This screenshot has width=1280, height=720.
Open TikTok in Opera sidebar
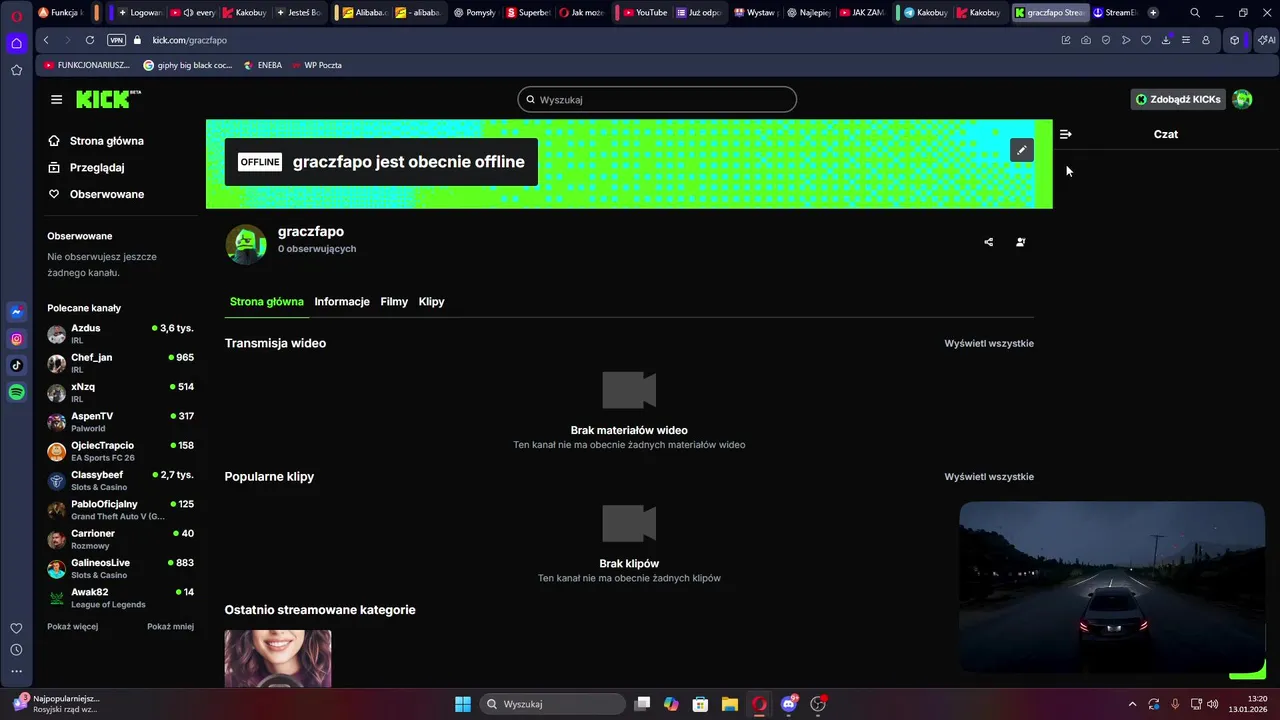pos(17,366)
